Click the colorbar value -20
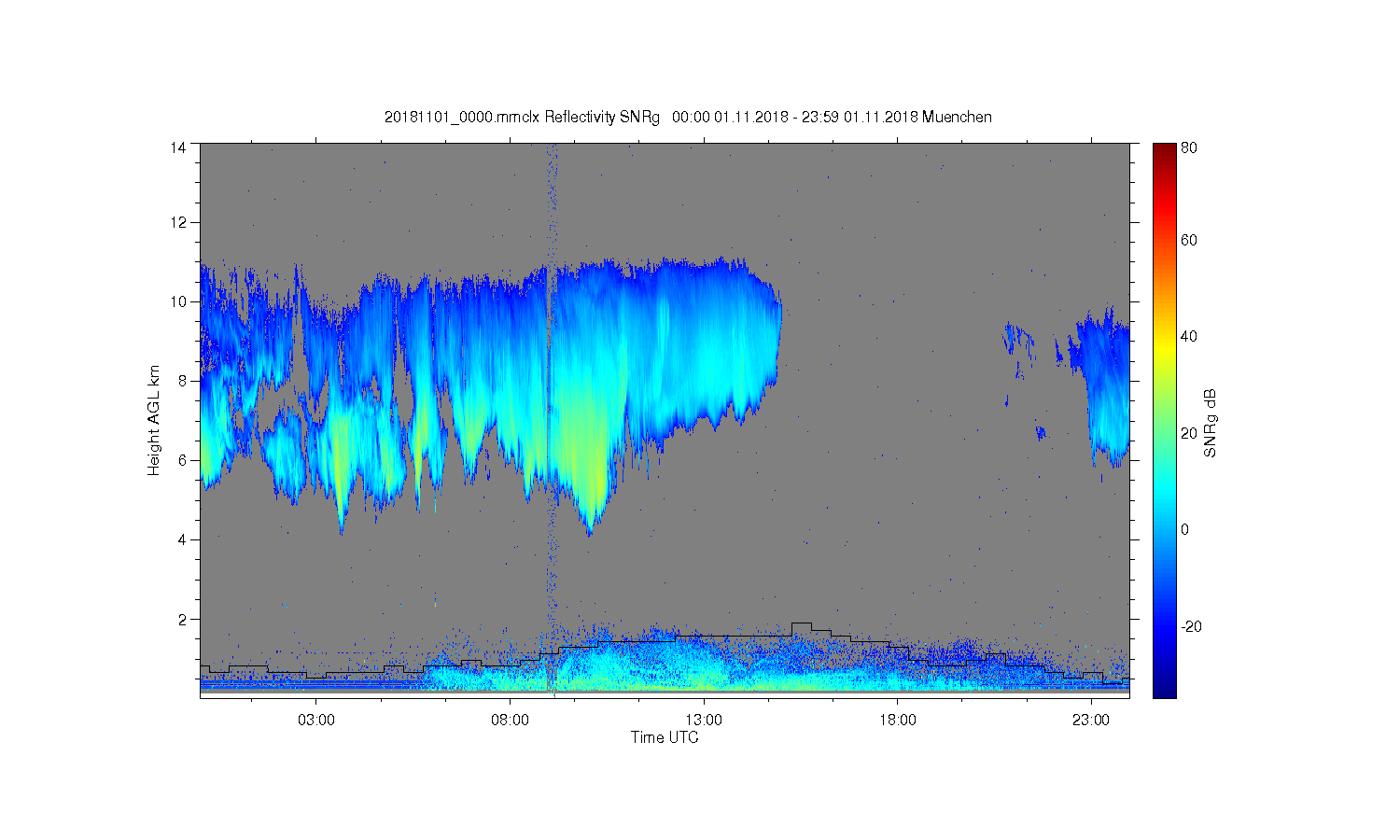Screen dimensions: 1400x840 1191,626
